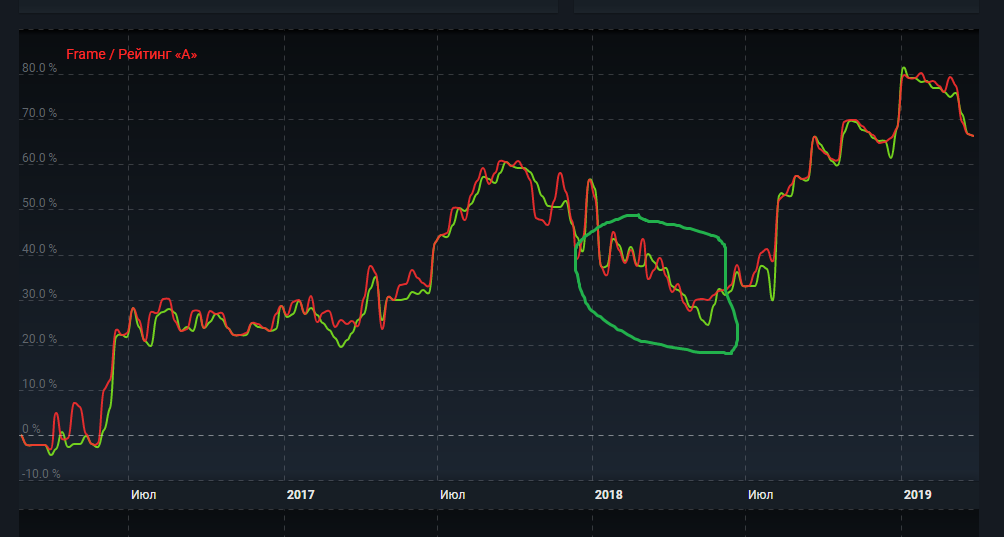Select the 50.0 % y-axis label

40,204
